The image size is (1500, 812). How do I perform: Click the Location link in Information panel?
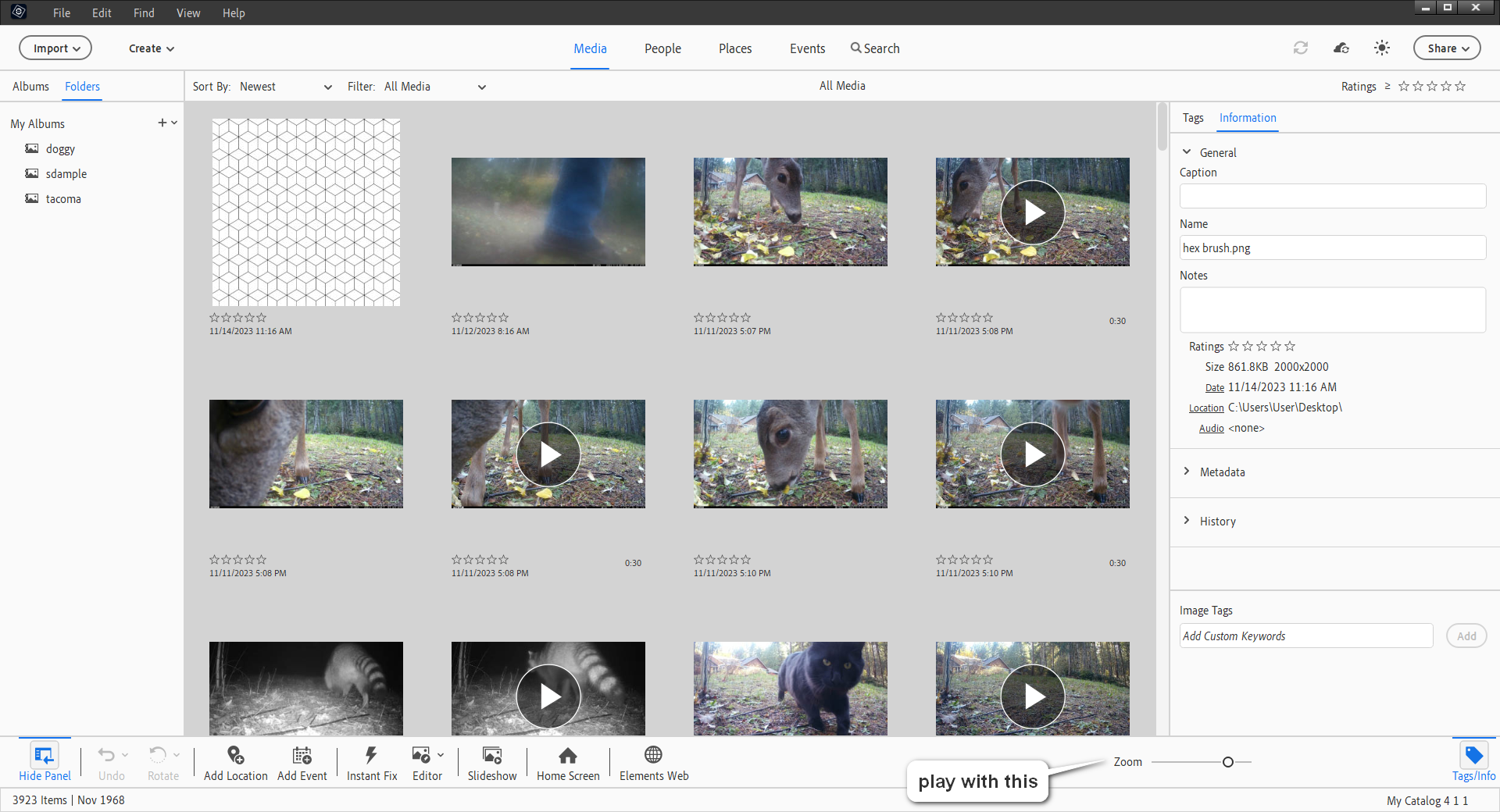[x=1205, y=408]
